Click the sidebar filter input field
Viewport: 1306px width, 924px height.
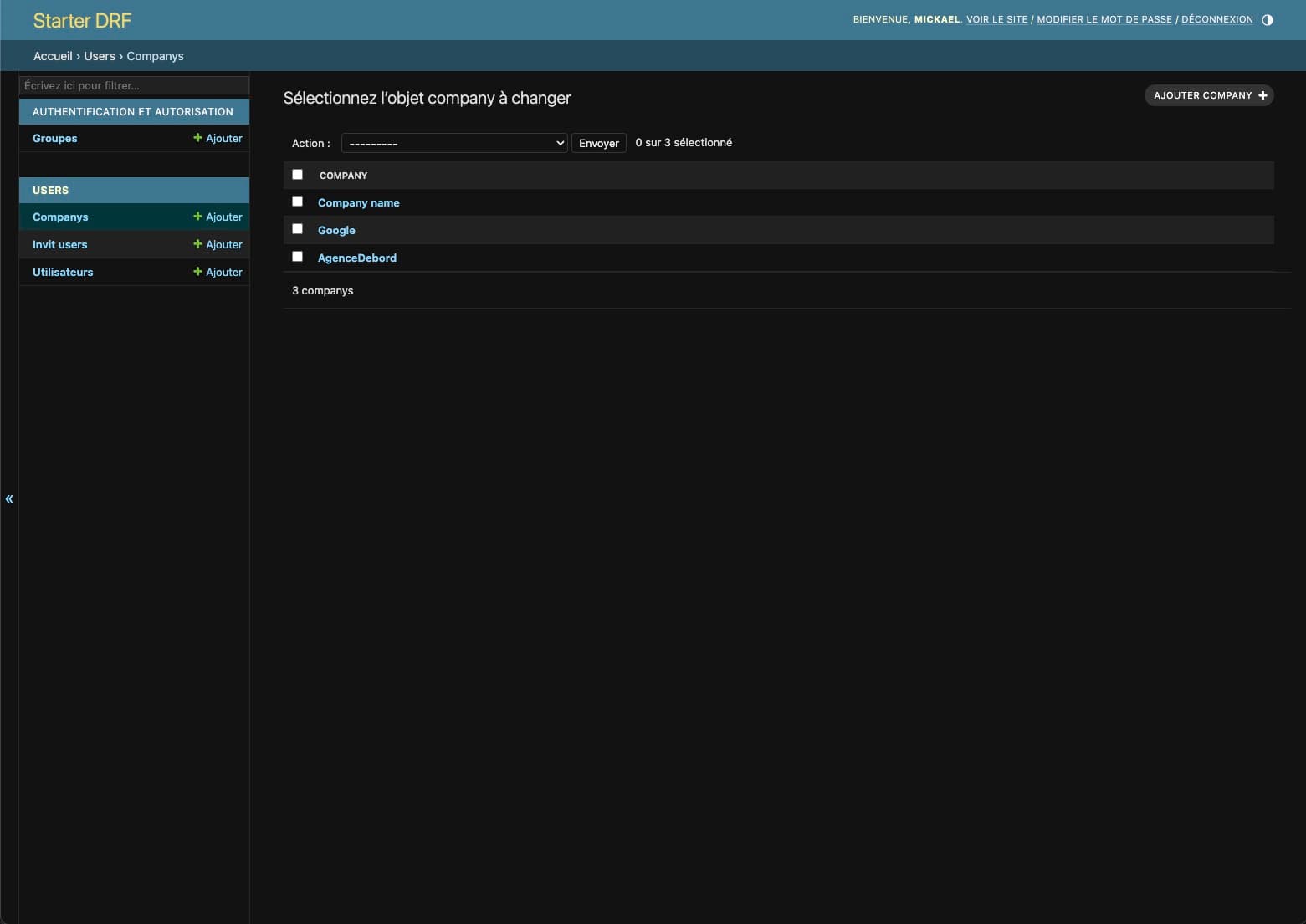(134, 85)
